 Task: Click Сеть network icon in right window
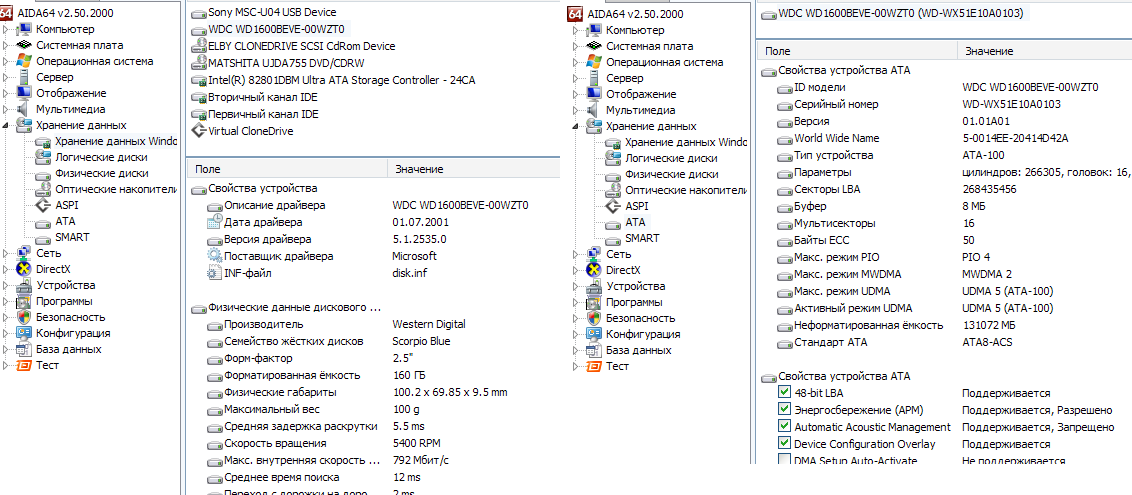(x=594, y=254)
